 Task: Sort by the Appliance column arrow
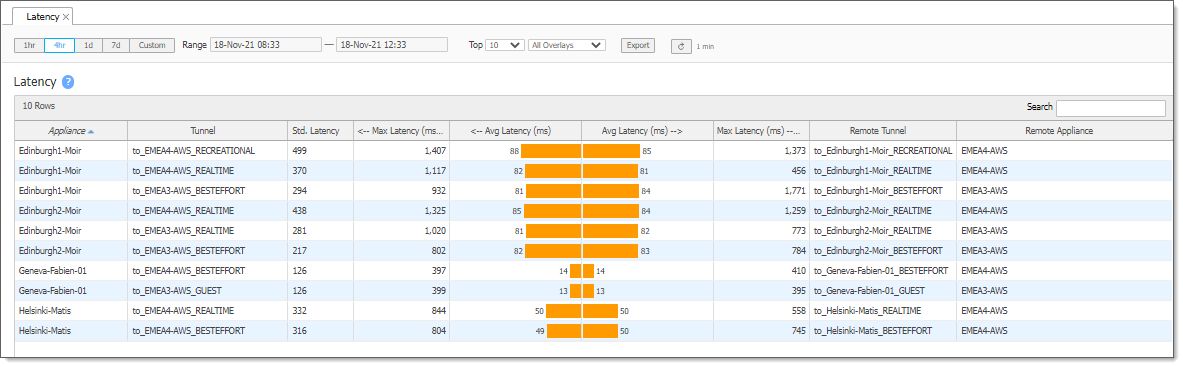coord(91,131)
